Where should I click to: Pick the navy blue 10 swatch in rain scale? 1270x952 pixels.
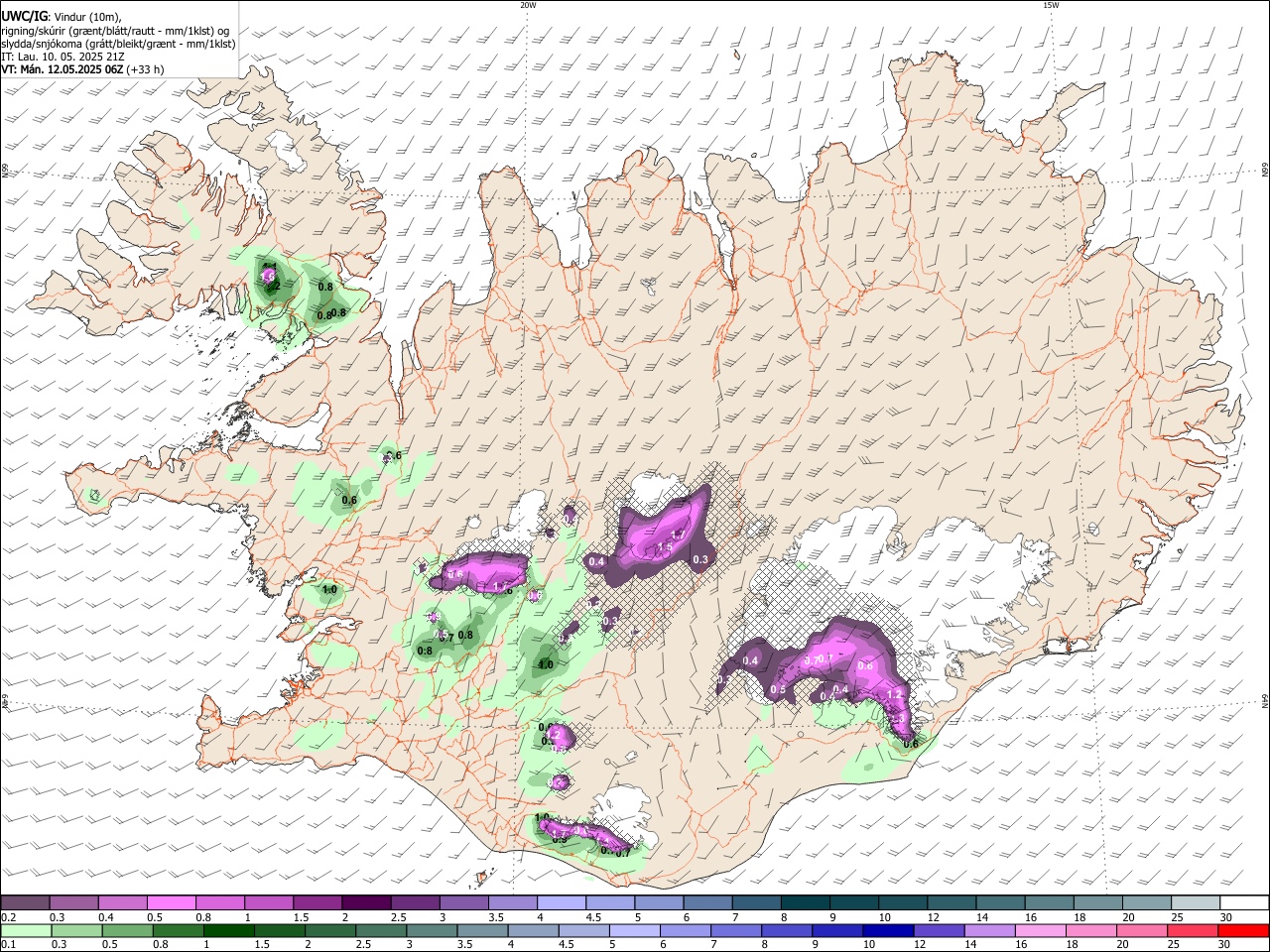[887, 930]
